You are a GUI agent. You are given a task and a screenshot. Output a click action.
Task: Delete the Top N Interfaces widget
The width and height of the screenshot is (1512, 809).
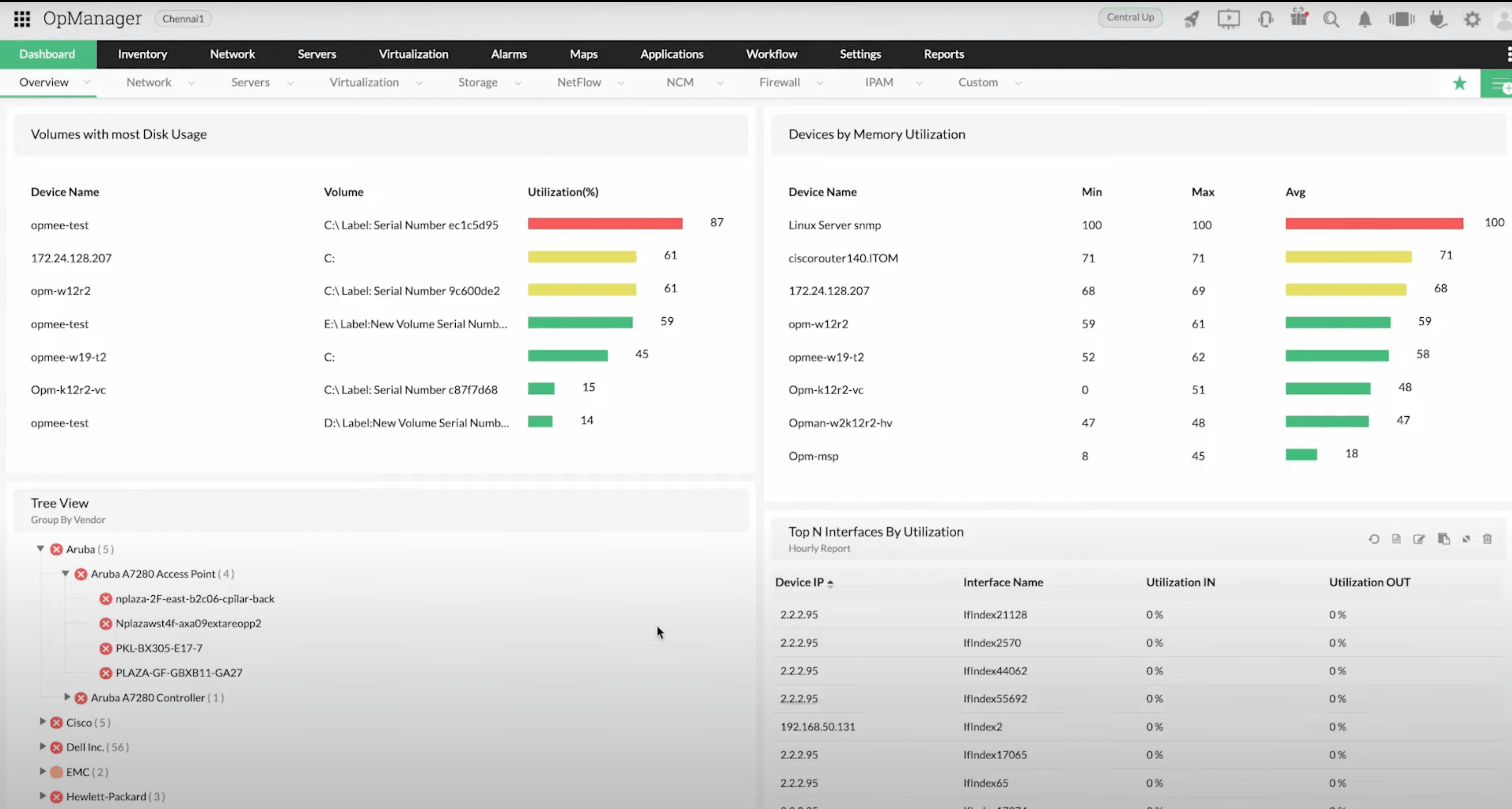1487,538
